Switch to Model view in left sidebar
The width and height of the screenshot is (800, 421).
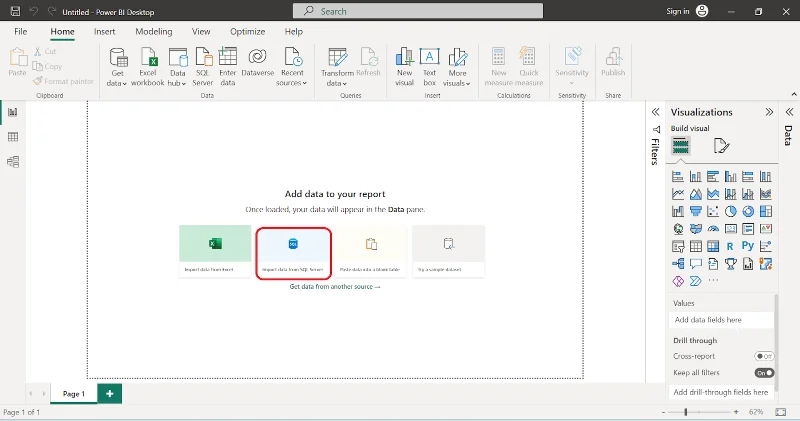point(13,162)
